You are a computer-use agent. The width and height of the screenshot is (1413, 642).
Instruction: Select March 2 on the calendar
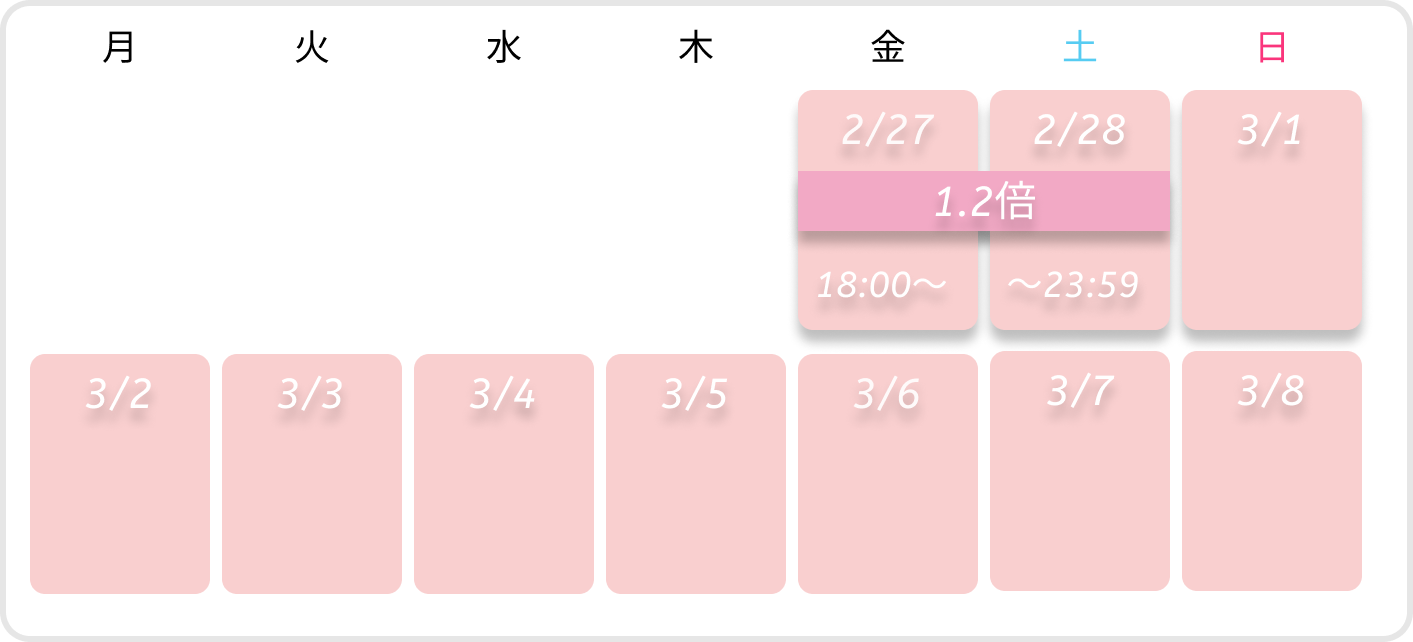[120, 473]
